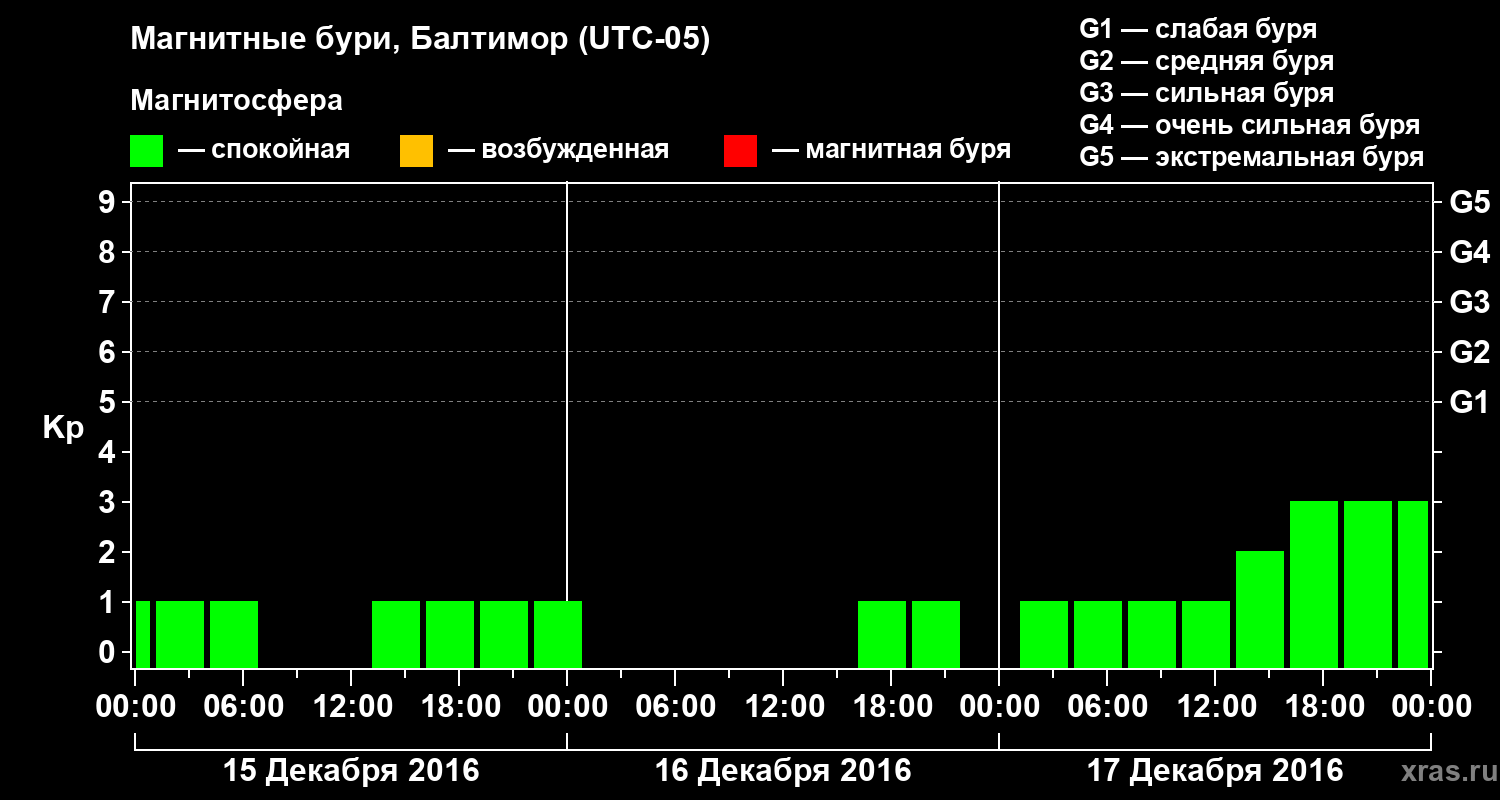Screen dimensions: 1500x800
Task: Click the Kp 2 bar on 17 Декабря
Action: [1260, 609]
